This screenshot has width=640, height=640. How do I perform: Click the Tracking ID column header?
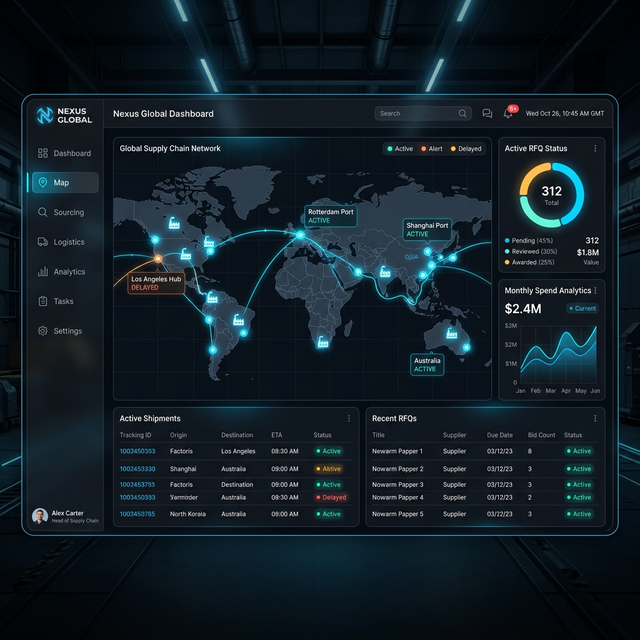click(x=135, y=435)
